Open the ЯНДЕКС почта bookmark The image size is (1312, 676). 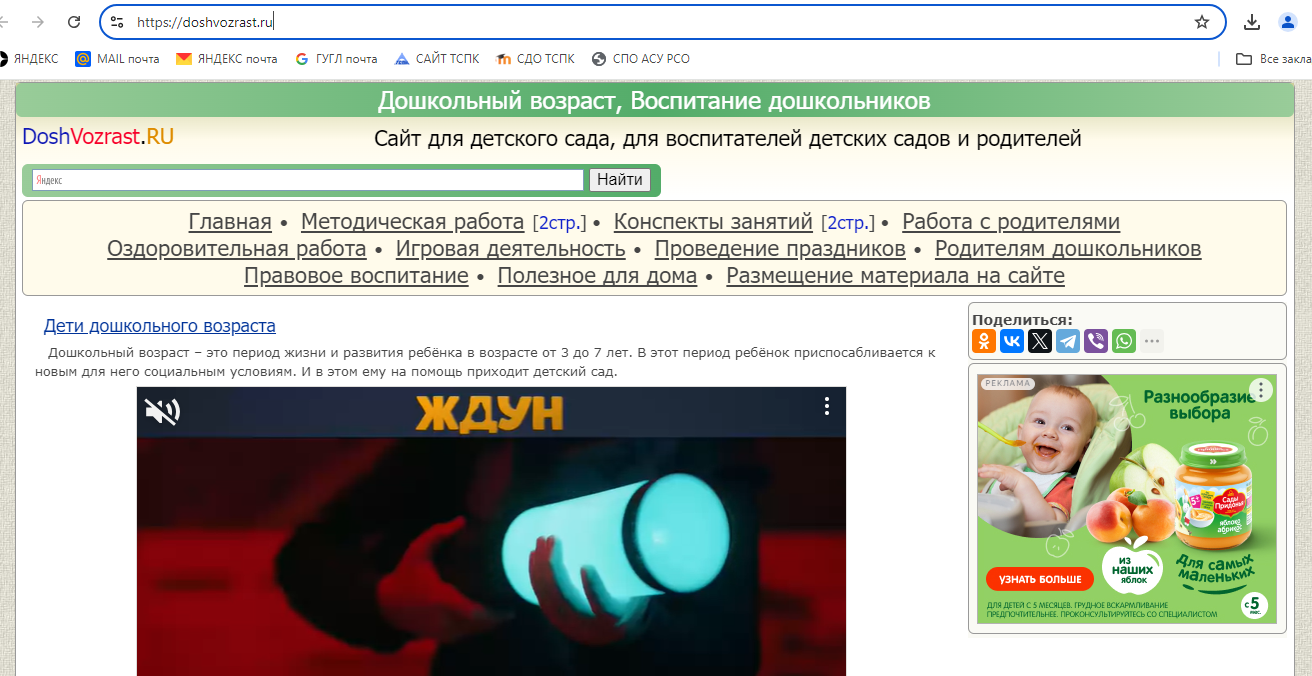(x=227, y=59)
